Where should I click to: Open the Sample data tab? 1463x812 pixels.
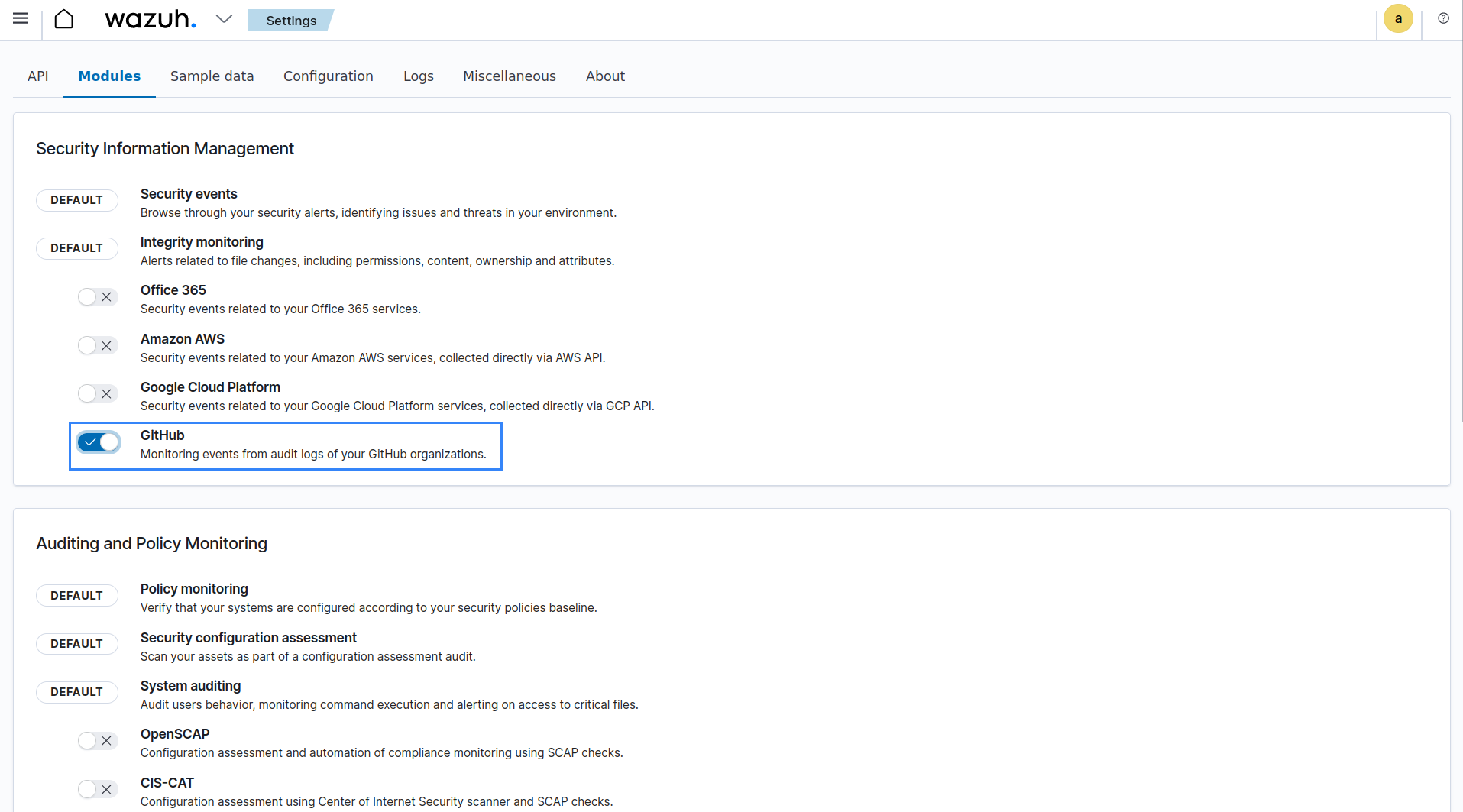coord(212,76)
